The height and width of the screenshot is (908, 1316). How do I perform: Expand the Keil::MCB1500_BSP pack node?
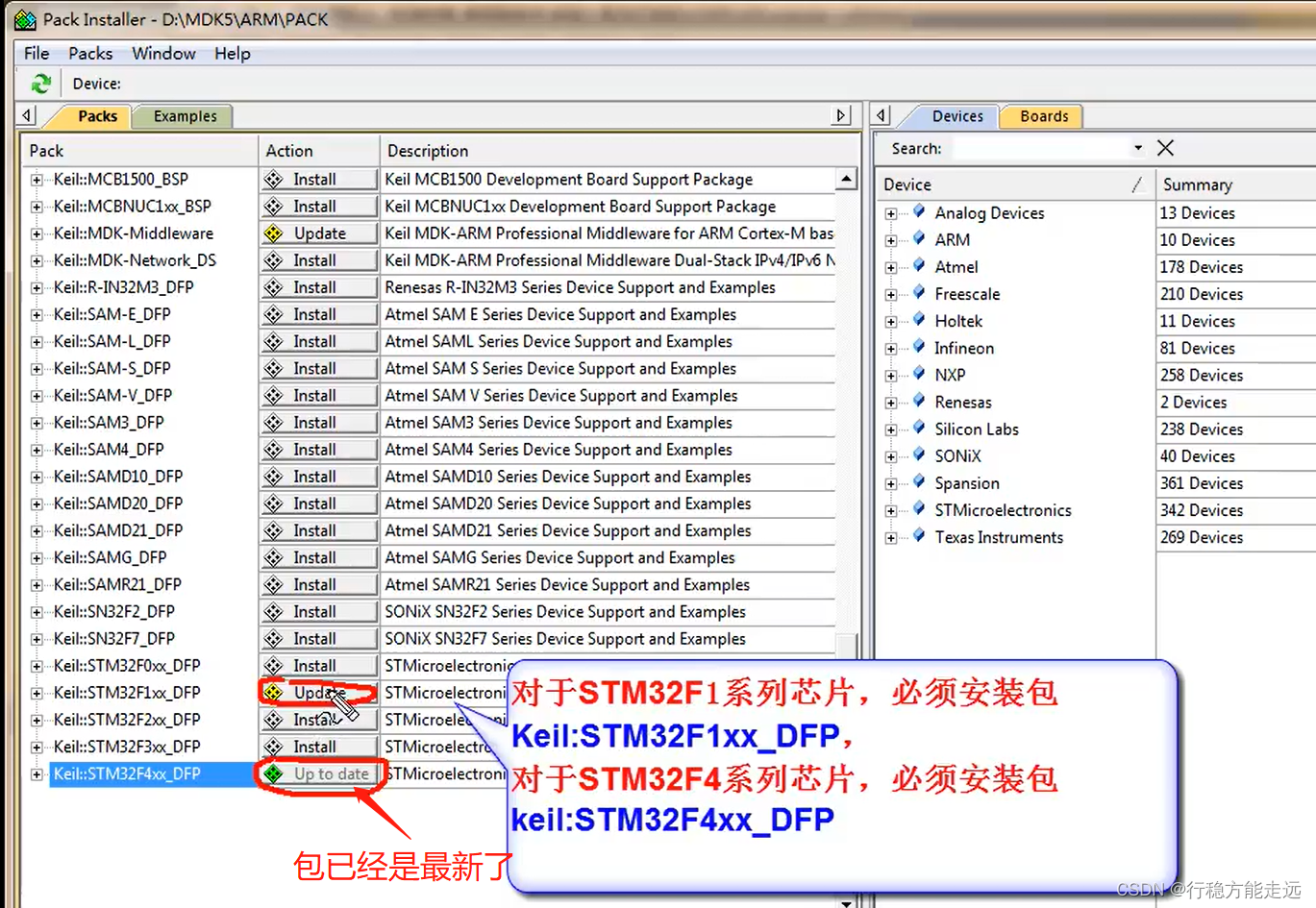(37, 180)
